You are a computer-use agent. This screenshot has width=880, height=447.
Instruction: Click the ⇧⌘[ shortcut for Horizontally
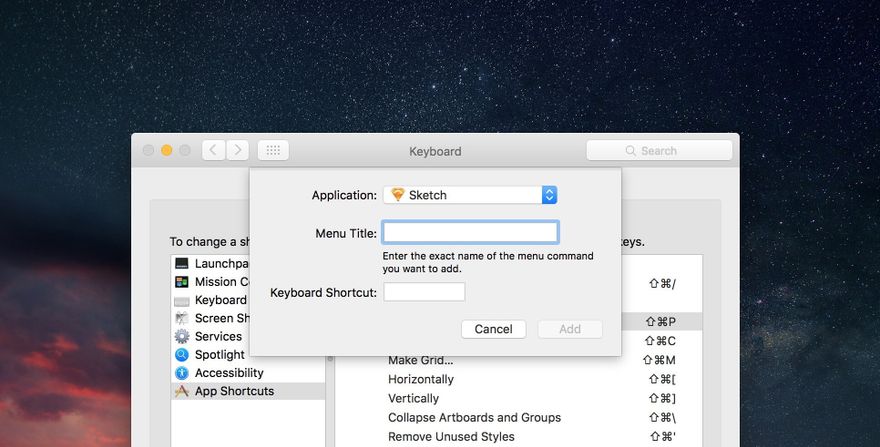(x=662, y=379)
